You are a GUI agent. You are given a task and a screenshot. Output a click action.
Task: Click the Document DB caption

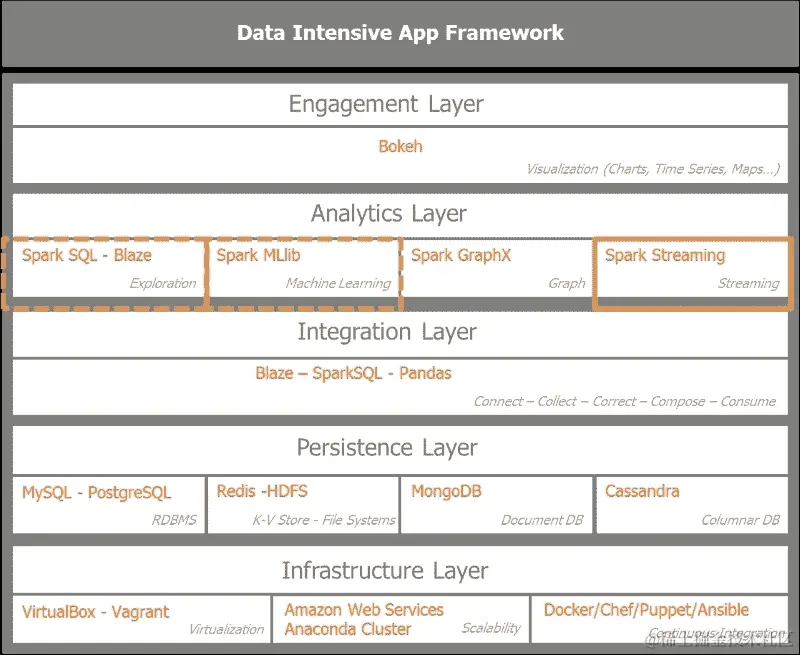click(x=542, y=520)
